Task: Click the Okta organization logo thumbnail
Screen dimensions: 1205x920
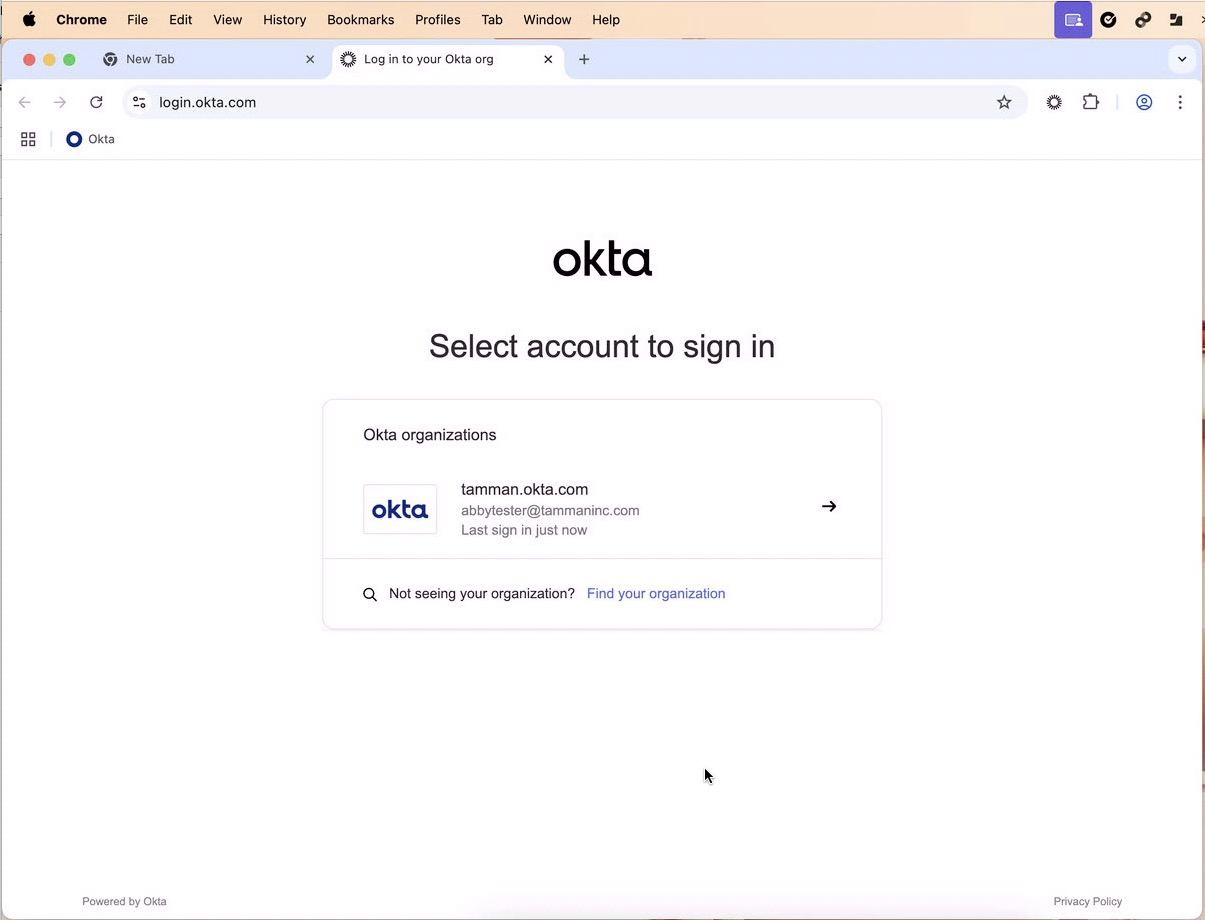Action: [400, 509]
